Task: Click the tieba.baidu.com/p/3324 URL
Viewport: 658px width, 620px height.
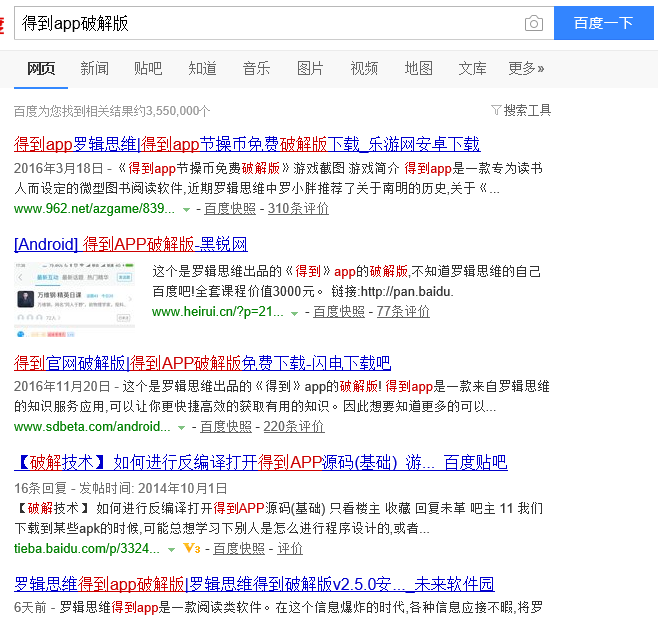Action: 87,549
